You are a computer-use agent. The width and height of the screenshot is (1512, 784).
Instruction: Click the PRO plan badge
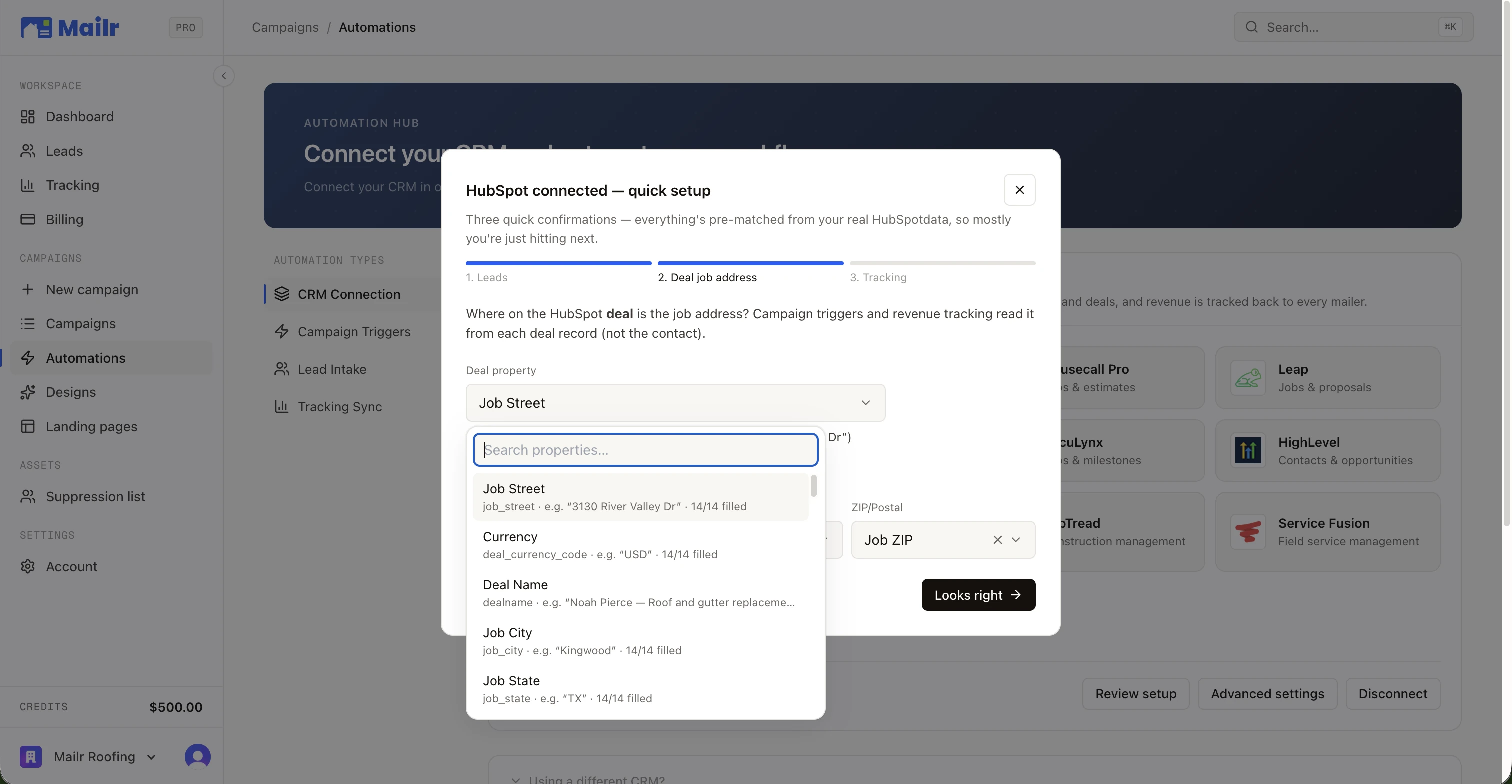(x=185, y=27)
